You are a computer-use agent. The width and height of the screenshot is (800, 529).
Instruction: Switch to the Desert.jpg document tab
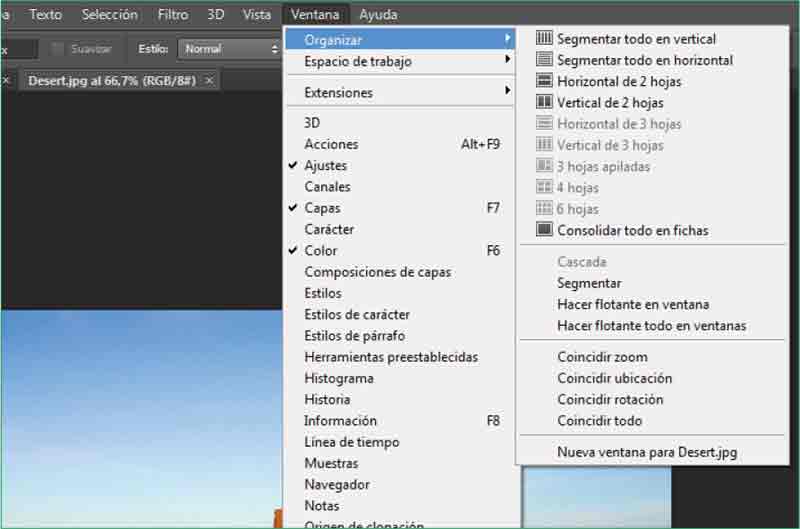tap(113, 79)
